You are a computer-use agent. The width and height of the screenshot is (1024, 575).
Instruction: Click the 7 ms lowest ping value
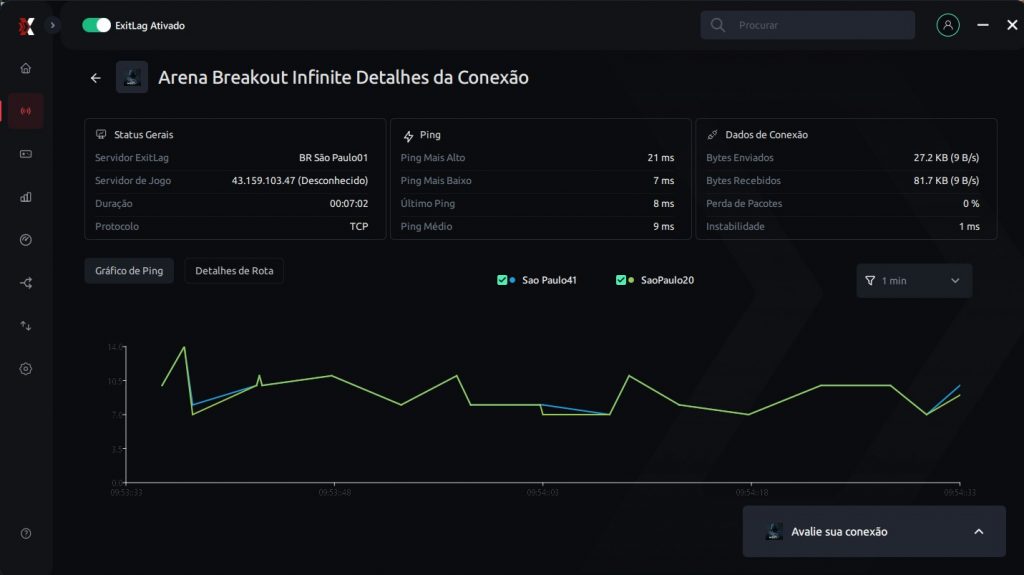coord(664,180)
